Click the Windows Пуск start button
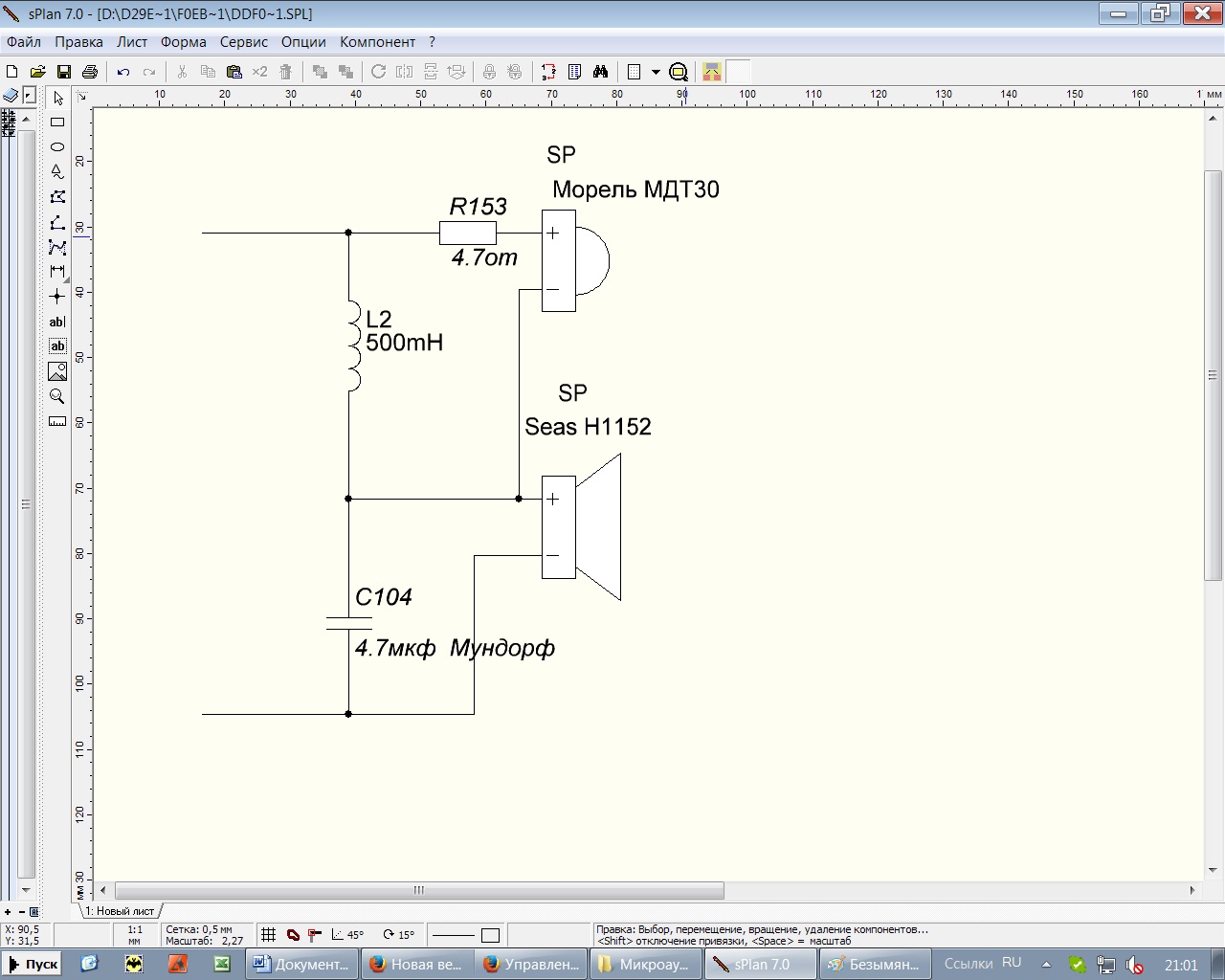This screenshot has width=1225, height=980. [33, 964]
